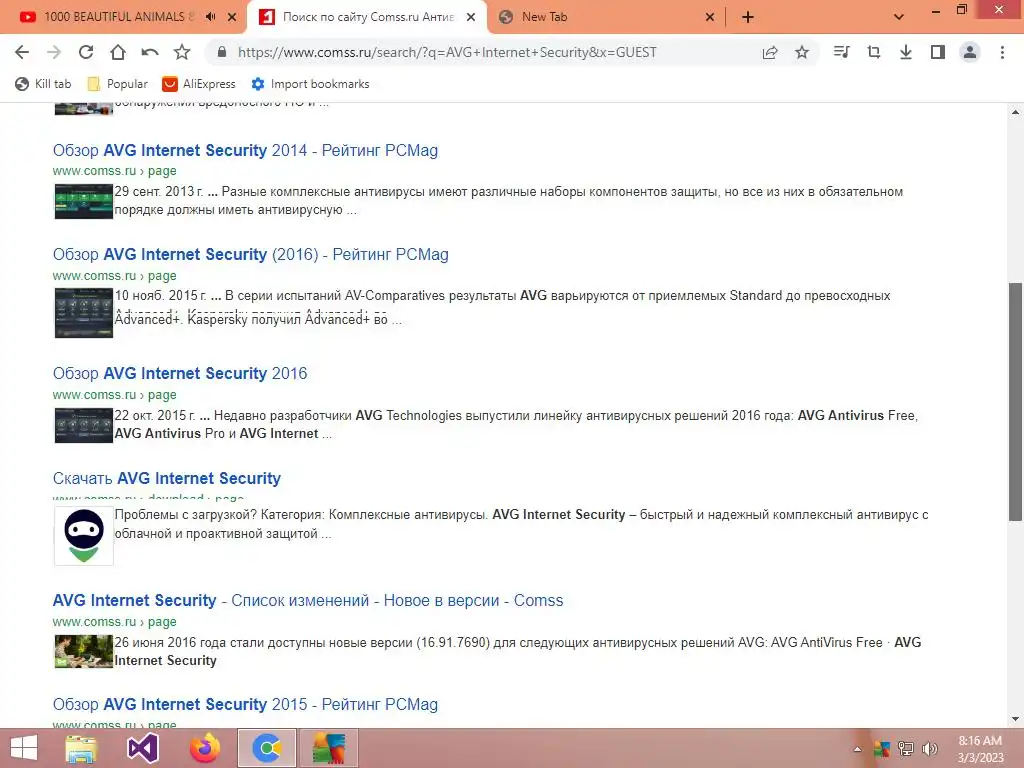Open the browser three-dot menu
Image resolution: width=1024 pixels, height=768 pixels.
(1002, 52)
